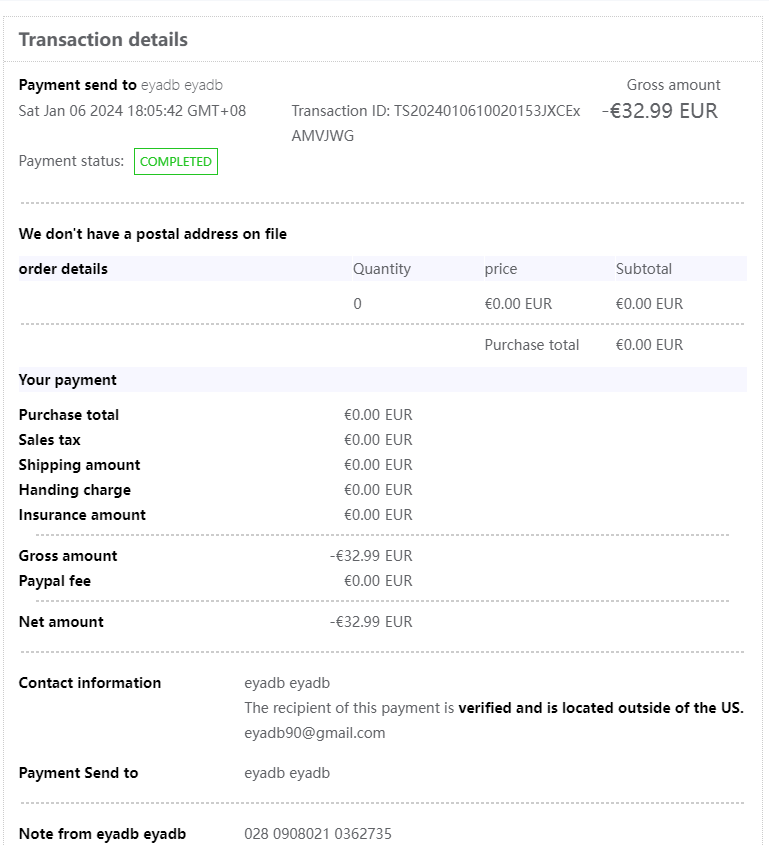The width and height of the screenshot is (769, 845).
Task: Click the note text 028 0908021 0362735
Action: (x=318, y=834)
